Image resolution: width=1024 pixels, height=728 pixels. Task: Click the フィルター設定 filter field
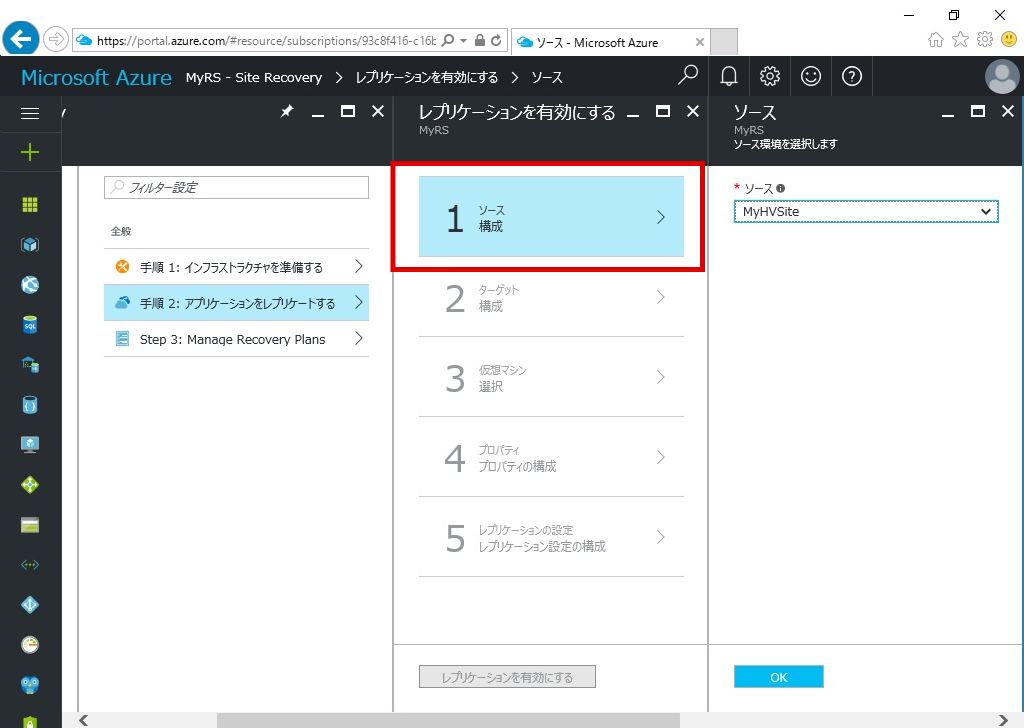click(x=236, y=187)
